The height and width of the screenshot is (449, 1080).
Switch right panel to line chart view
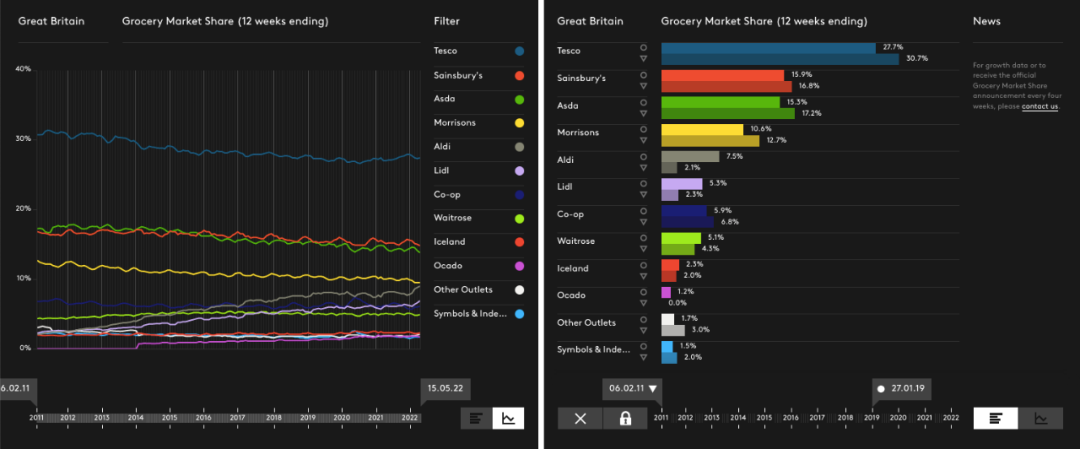[1041, 418]
